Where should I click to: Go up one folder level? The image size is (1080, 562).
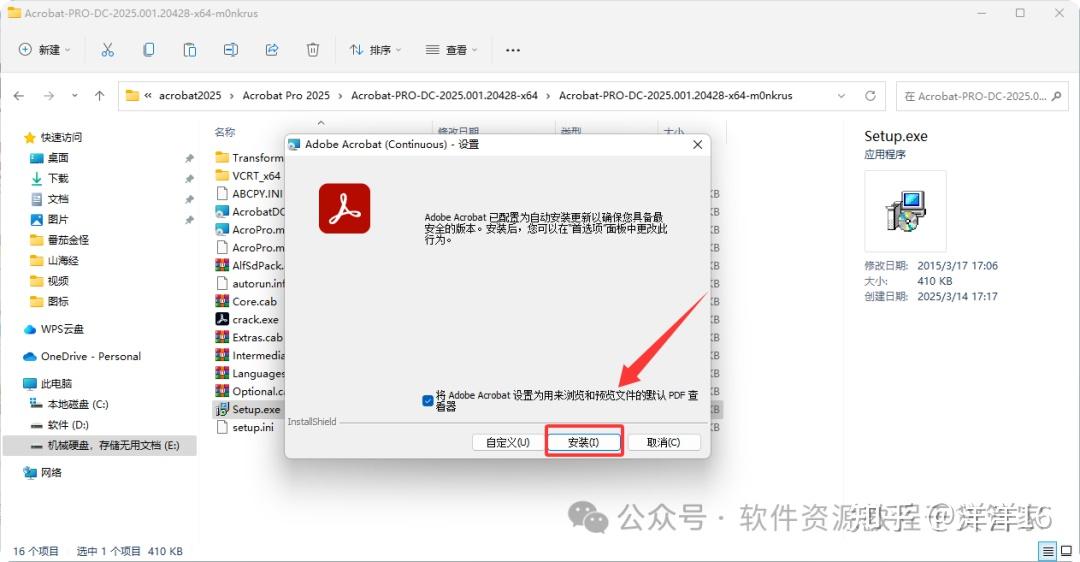click(x=100, y=96)
